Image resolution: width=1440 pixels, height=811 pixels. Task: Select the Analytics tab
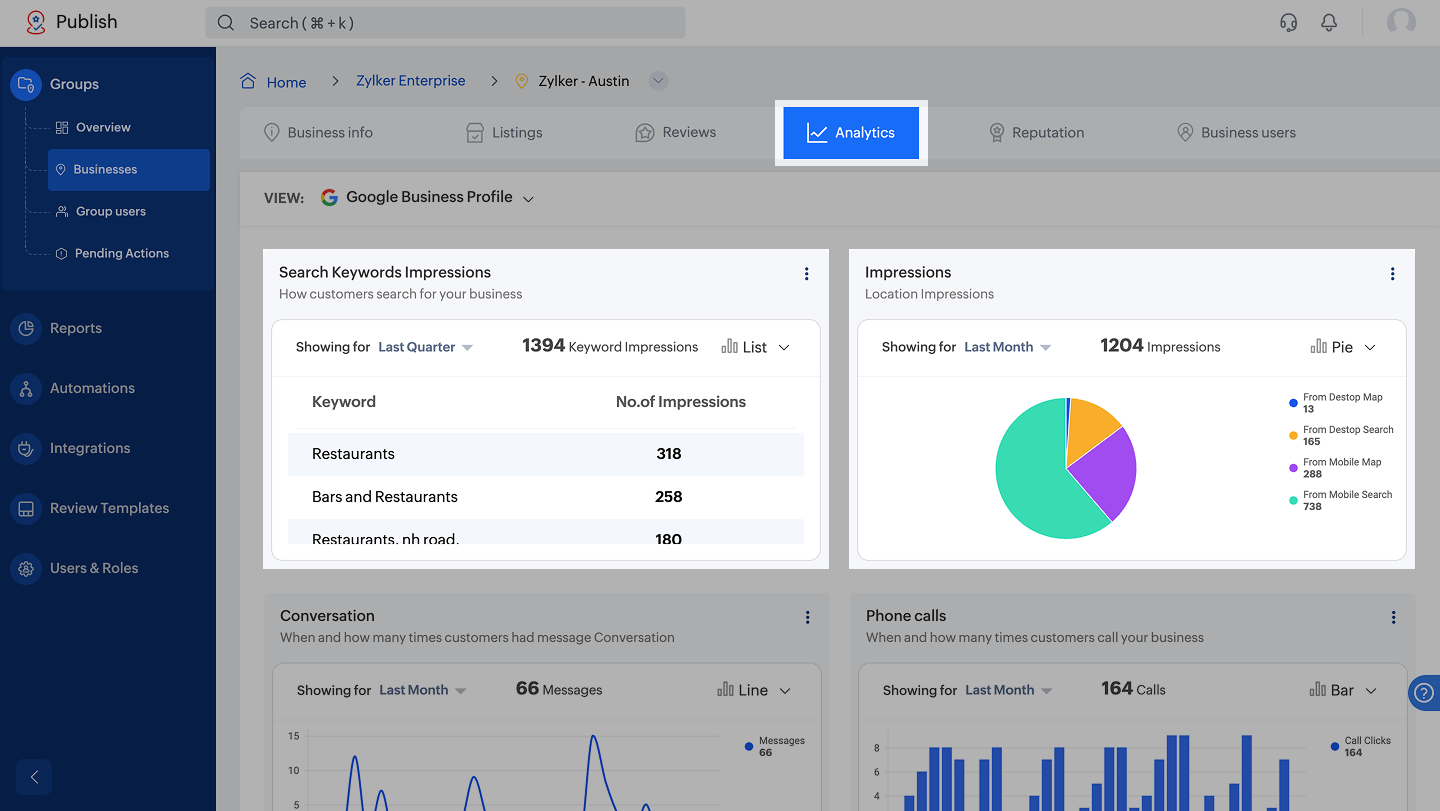[851, 132]
